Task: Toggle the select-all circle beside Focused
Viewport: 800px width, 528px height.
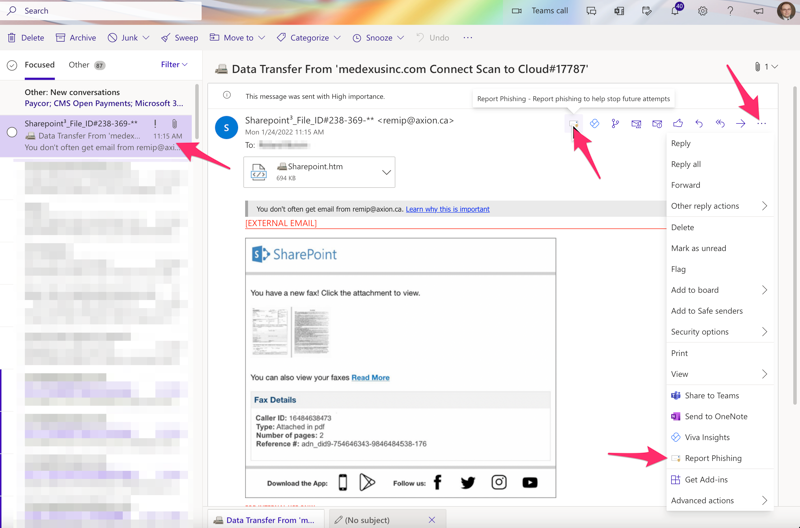Action: 12,65
